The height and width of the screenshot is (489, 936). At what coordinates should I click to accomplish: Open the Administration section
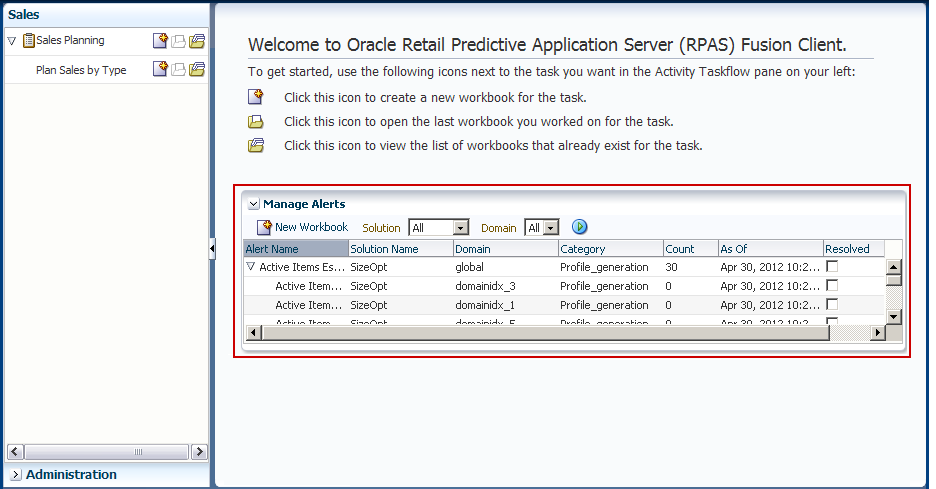[x=71, y=475]
